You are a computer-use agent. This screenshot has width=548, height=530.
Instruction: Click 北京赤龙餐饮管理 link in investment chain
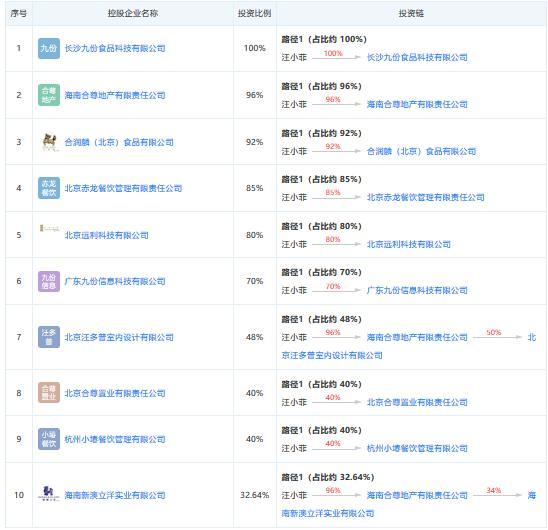pyautogui.click(x=425, y=198)
